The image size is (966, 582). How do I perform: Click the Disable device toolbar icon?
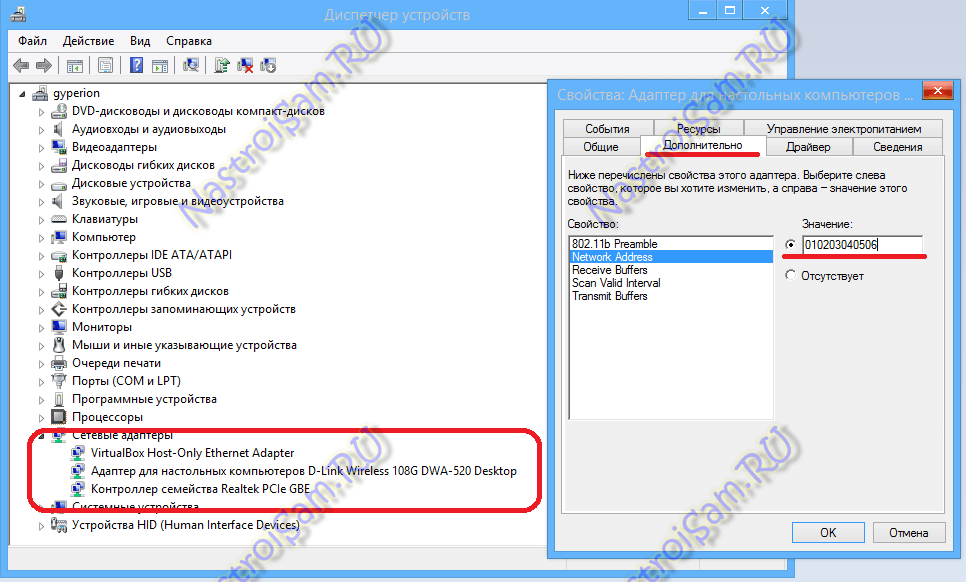point(268,64)
